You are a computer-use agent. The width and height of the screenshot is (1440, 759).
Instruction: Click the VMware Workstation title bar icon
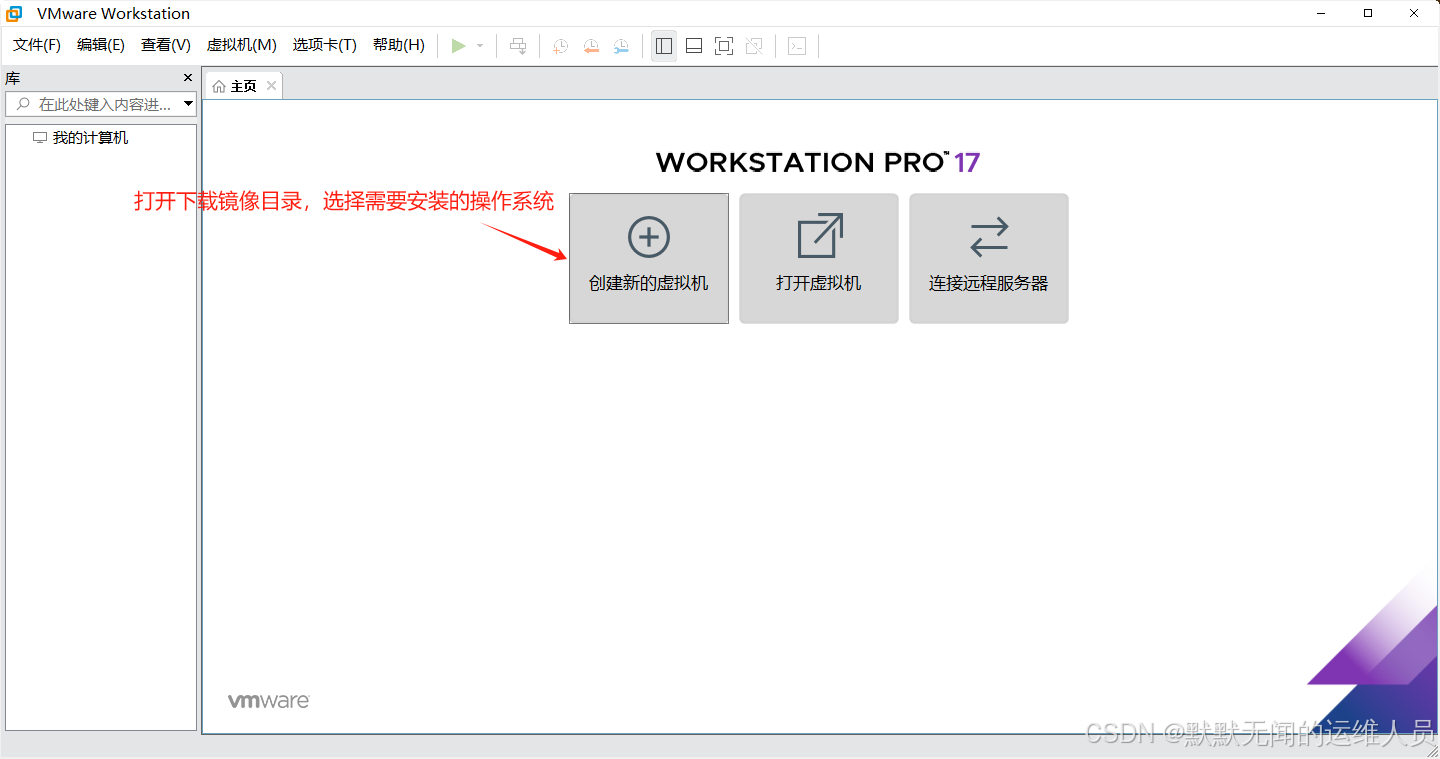pos(15,13)
